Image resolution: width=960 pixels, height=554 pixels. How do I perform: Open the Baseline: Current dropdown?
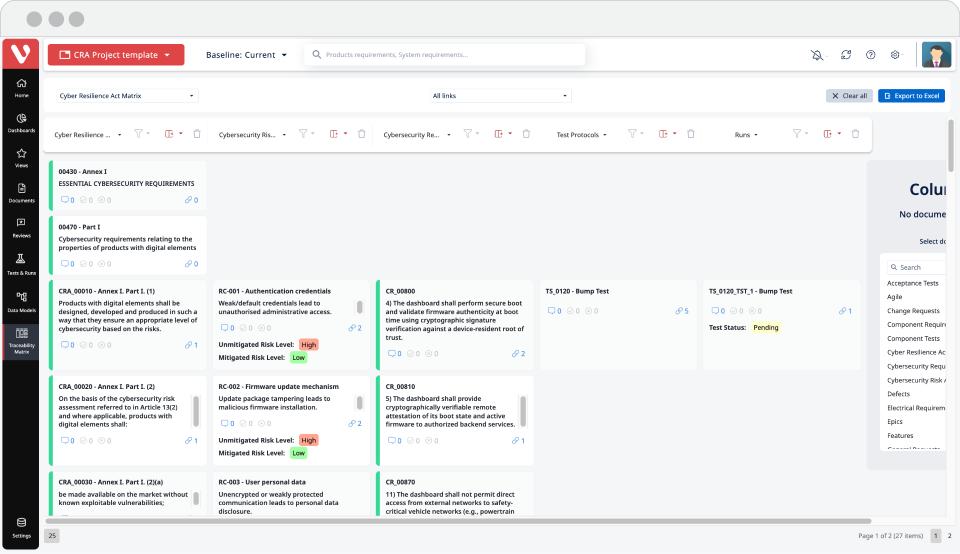click(x=246, y=54)
